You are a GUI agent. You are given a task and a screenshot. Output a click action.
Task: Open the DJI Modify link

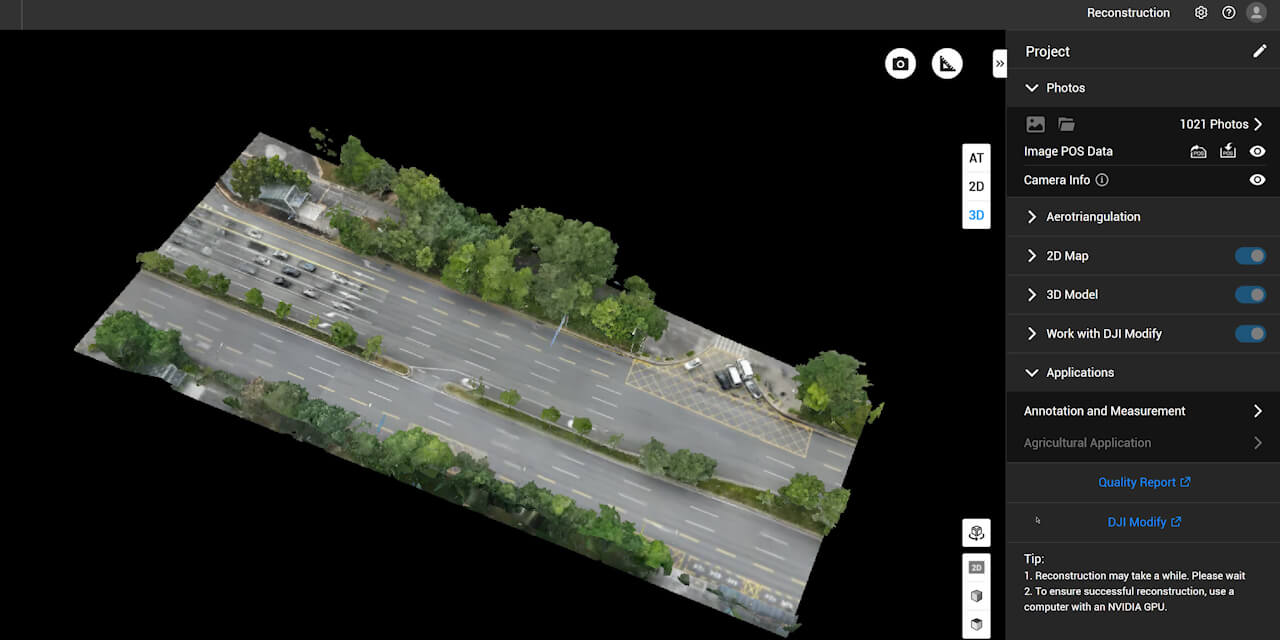[1143, 522]
